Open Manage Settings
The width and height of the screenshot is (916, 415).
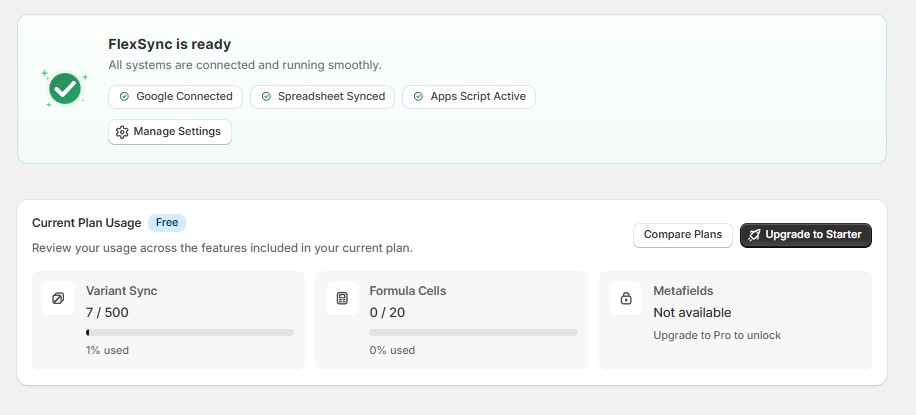pyautogui.click(x=170, y=132)
